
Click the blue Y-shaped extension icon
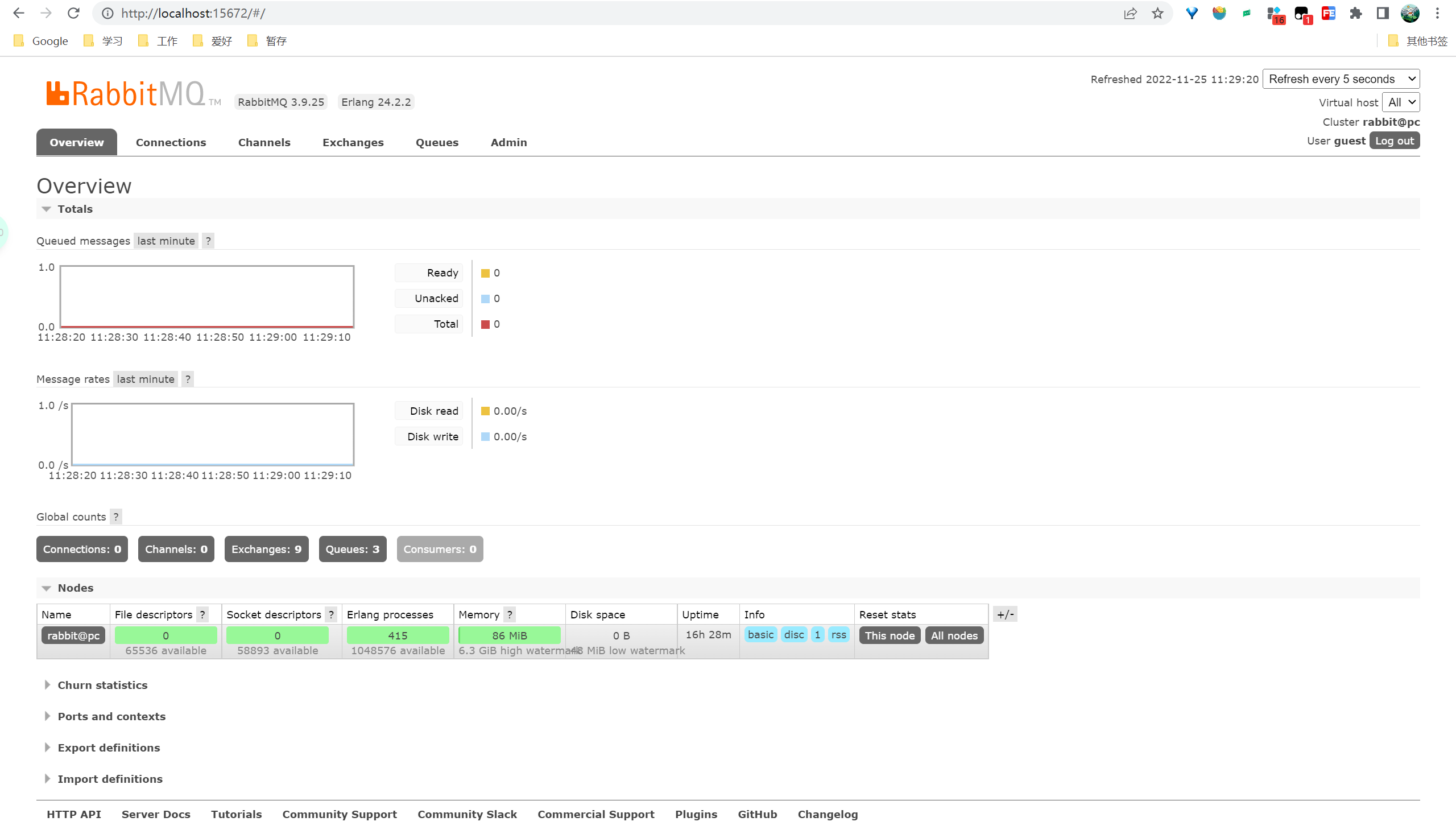click(x=1192, y=13)
